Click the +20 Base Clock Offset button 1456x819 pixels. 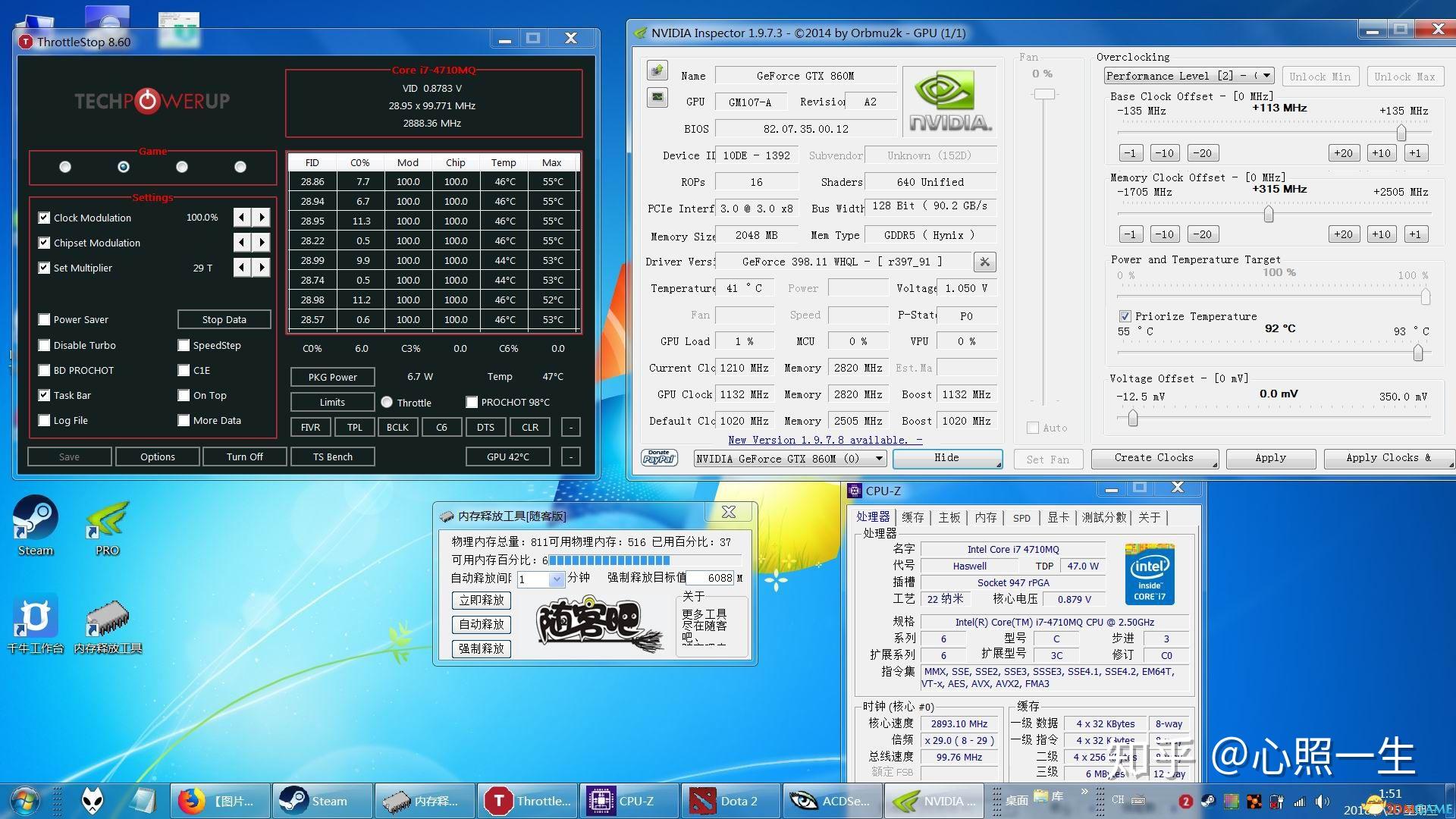click(1343, 153)
